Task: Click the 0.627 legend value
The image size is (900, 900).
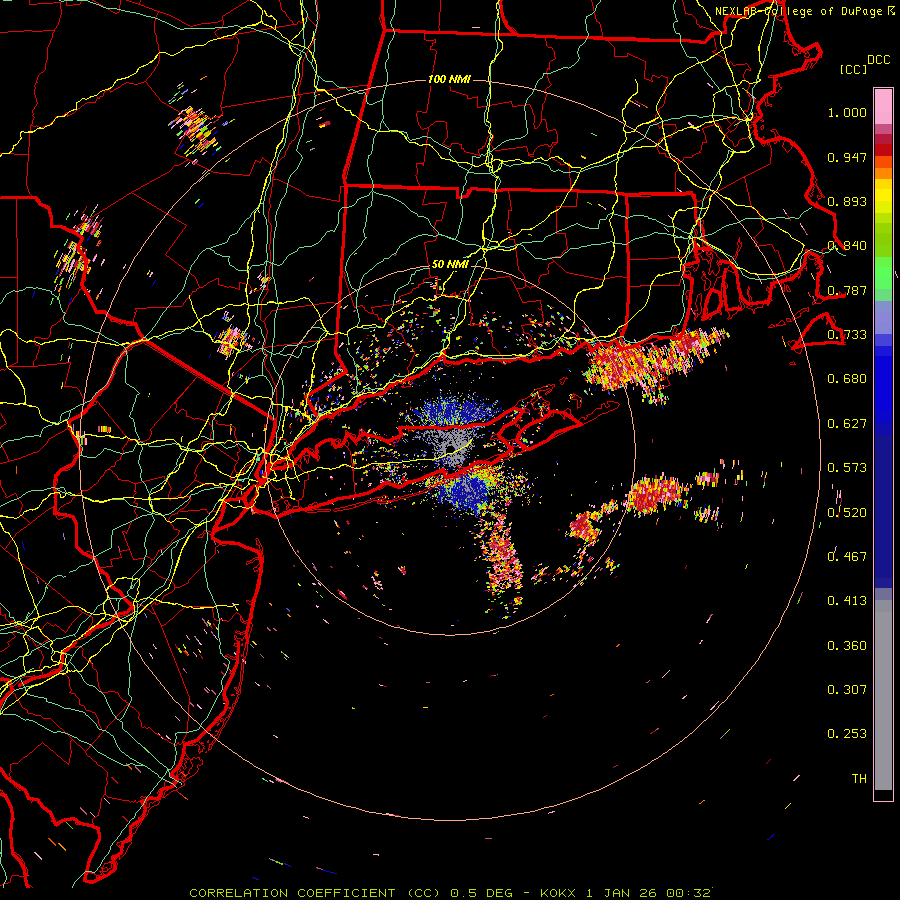Action: pyautogui.click(x=847, y=424)
